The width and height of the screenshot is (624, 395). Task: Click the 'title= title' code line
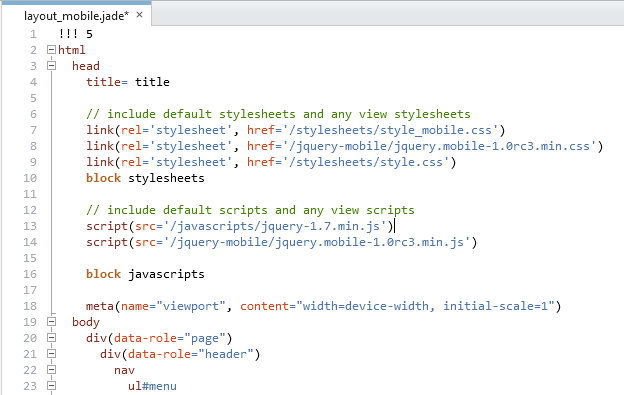[128, 82]
